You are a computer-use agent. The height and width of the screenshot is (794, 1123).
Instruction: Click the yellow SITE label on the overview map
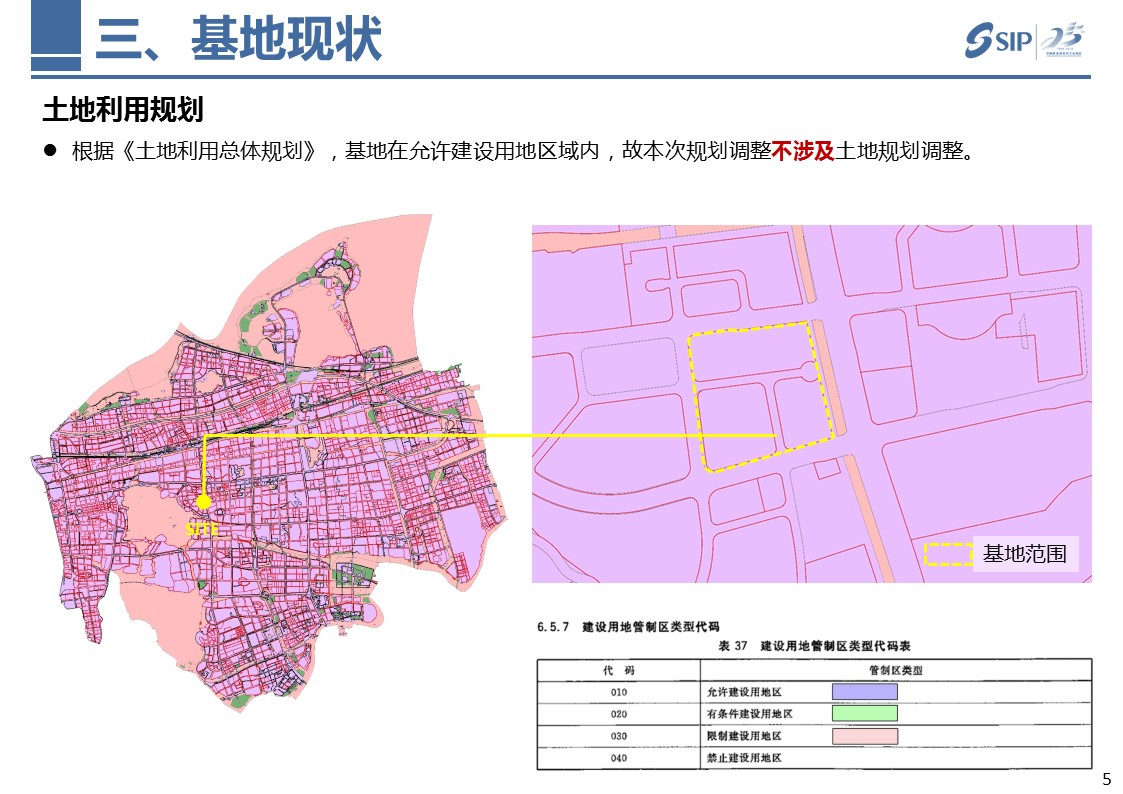tap(201, 530)
